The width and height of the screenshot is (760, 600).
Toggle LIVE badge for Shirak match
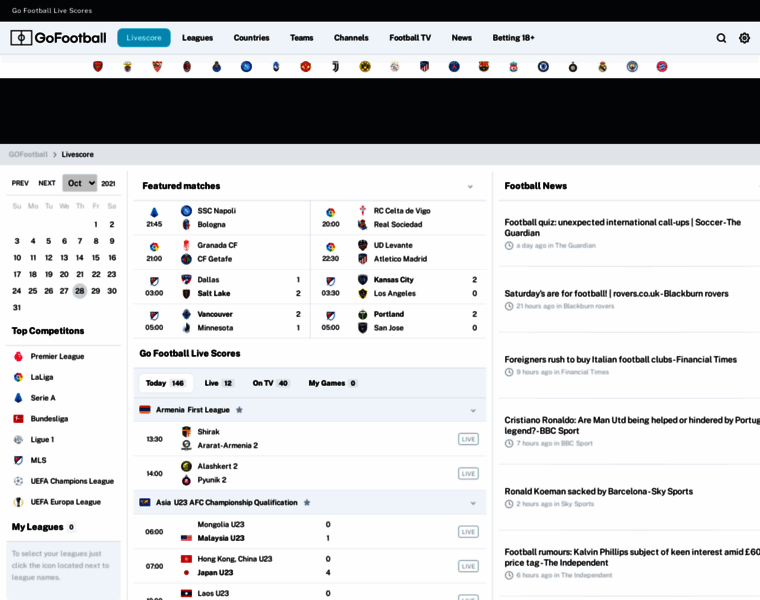tap(468, 439)
